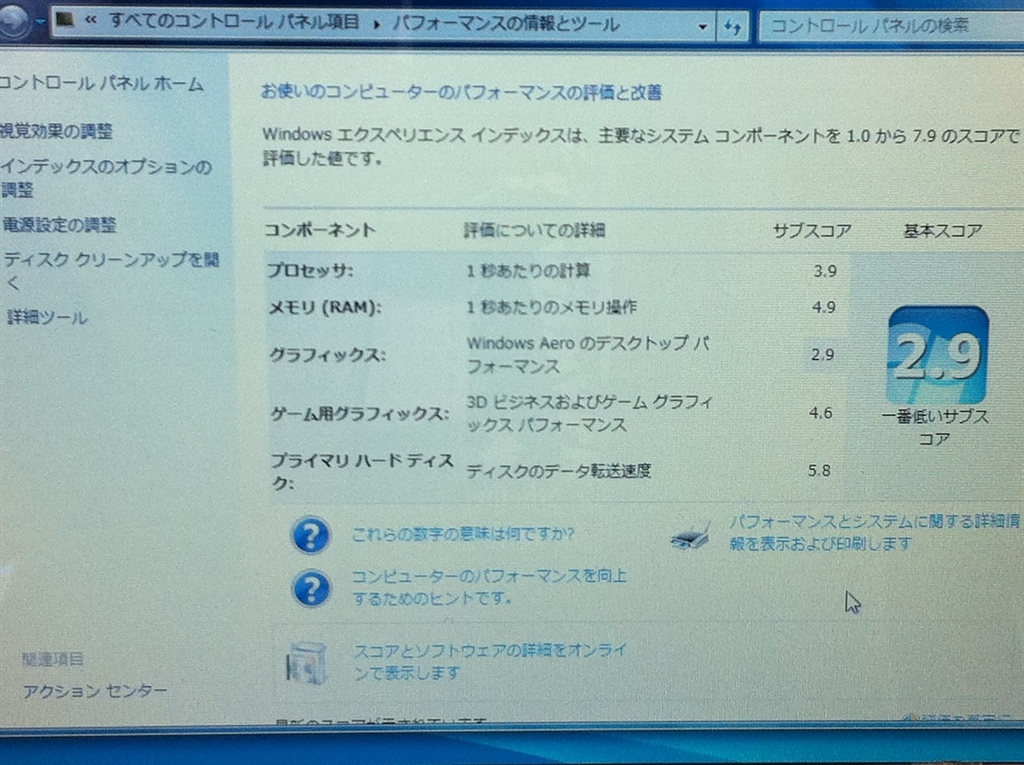1024x765 pixels.
Task: Open the address bar history dropdown arrow
Action: pyautogui.click(x=703, y=27)
